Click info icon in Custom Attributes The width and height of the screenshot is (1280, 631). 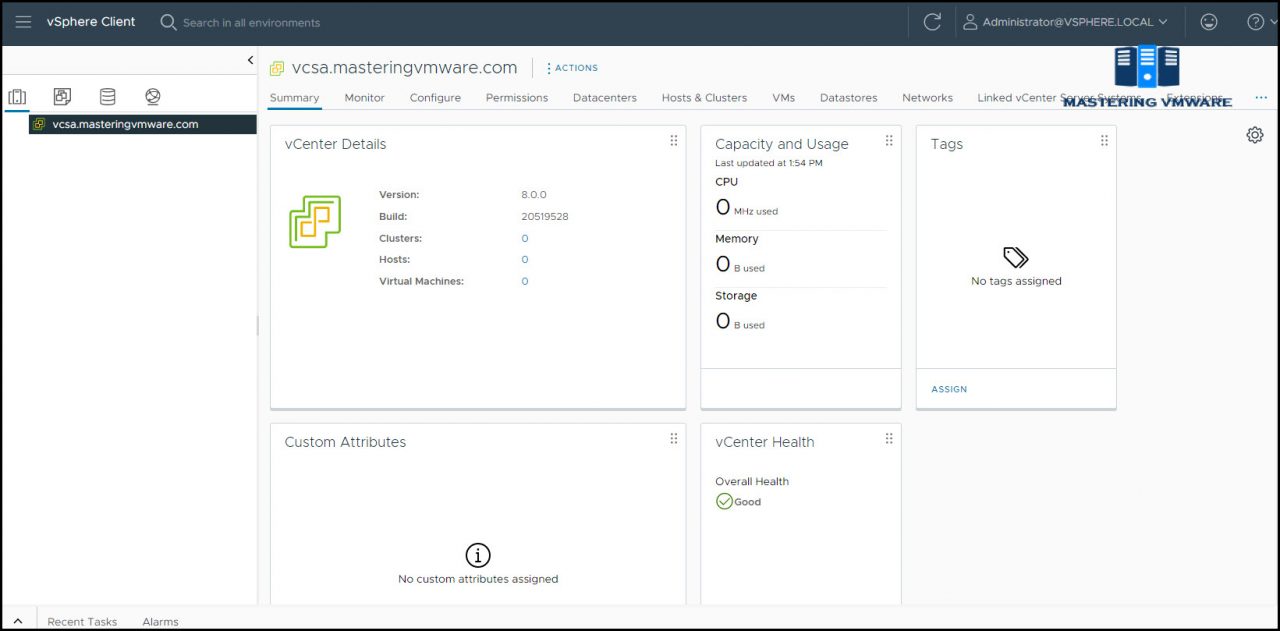click(x=478, y=555)
